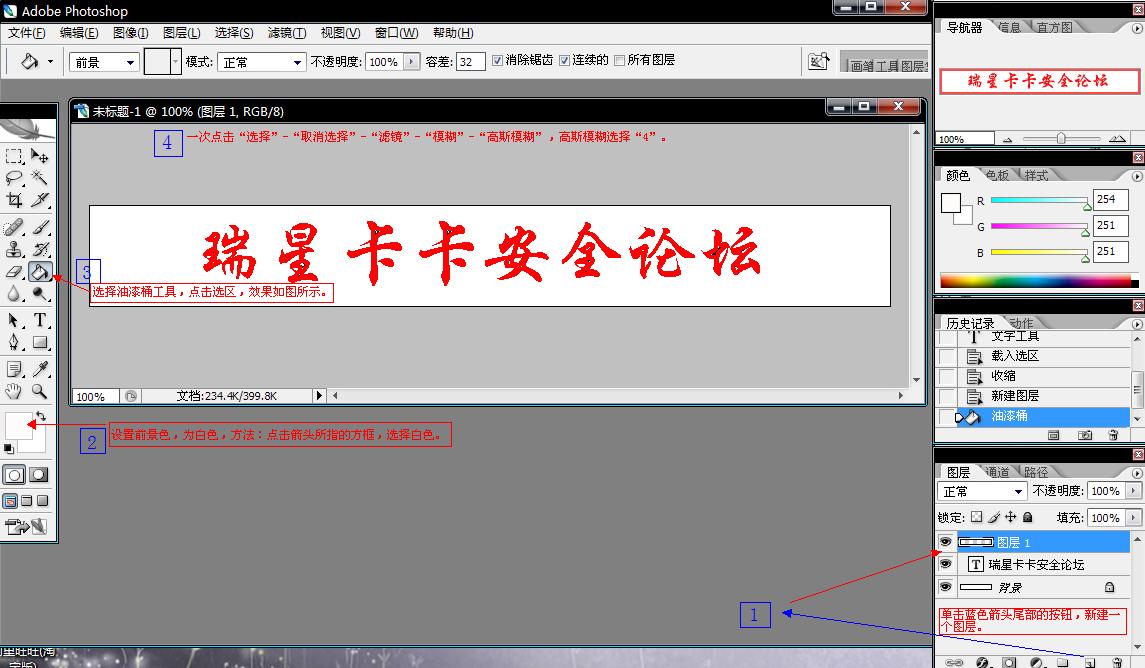Toggle lock position in Layers panel

tap(1011, 517)
